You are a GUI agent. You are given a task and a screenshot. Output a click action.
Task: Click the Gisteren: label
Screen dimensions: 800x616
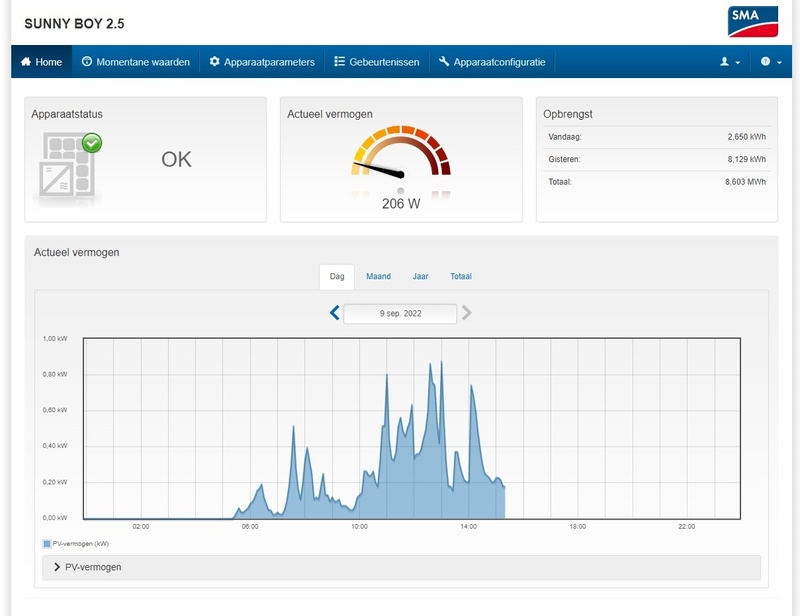click(x=564, y=159)
